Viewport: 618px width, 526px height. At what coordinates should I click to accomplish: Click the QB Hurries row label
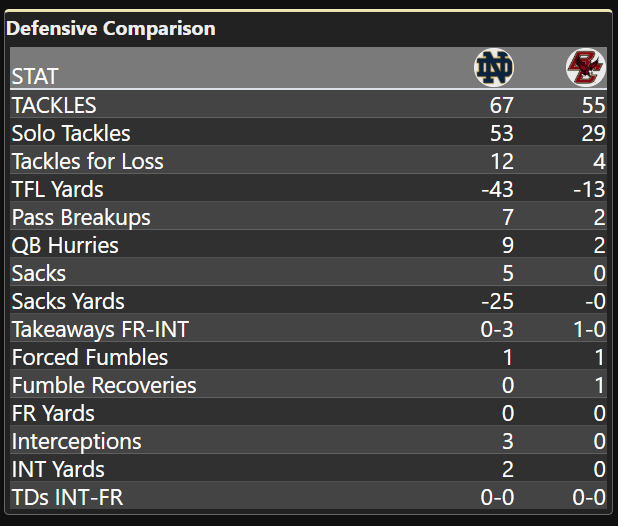65,245
